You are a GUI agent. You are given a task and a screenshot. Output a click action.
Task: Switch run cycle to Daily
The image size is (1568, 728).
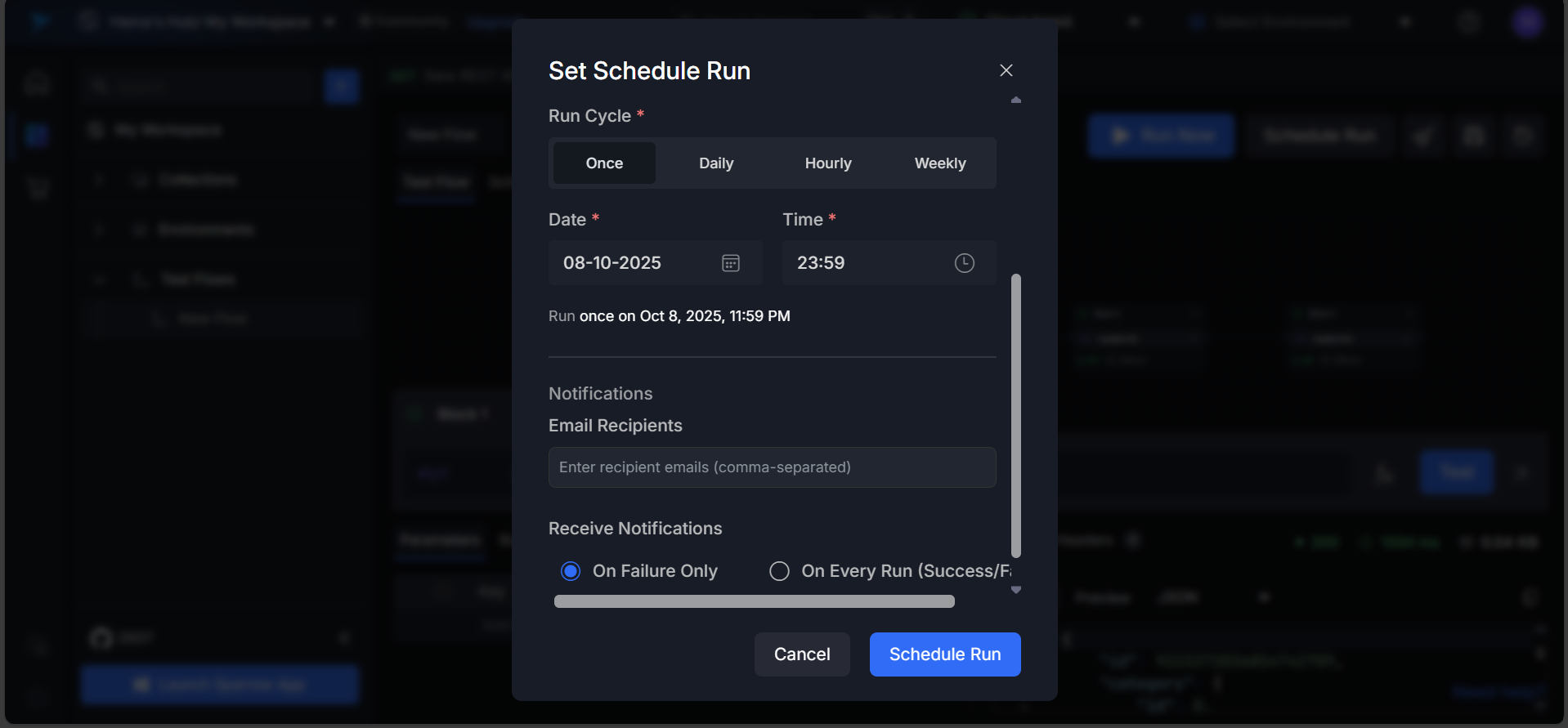(716, 163)
